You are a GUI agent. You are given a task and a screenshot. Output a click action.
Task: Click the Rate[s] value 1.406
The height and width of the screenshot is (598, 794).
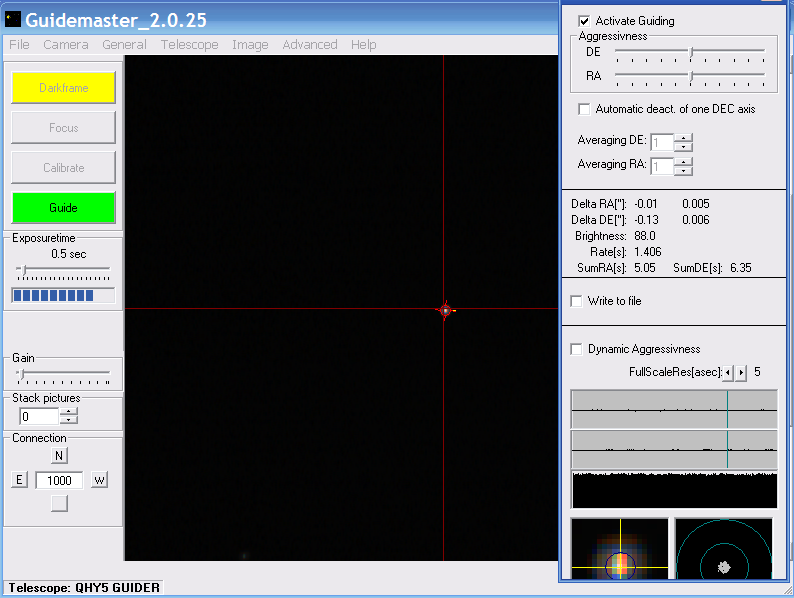click(x=648, y=252)
